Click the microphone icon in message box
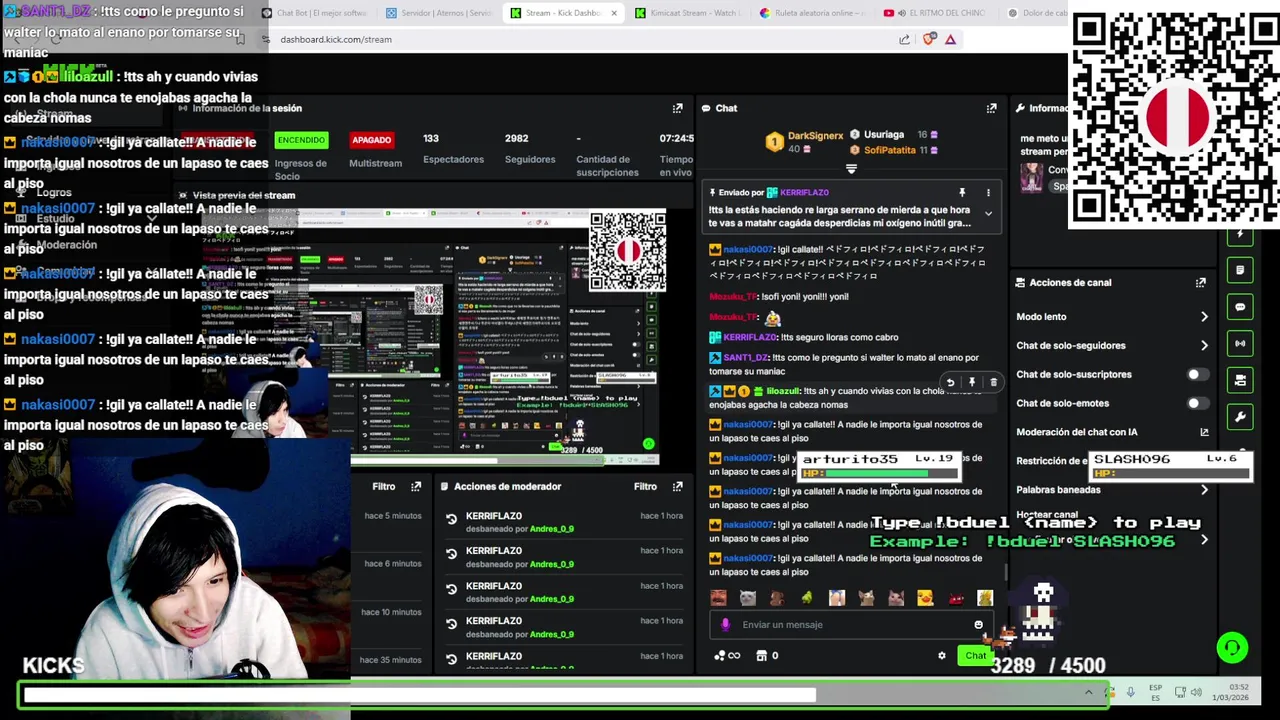This screenshot has width=1280, height=720. pos(726,625)
